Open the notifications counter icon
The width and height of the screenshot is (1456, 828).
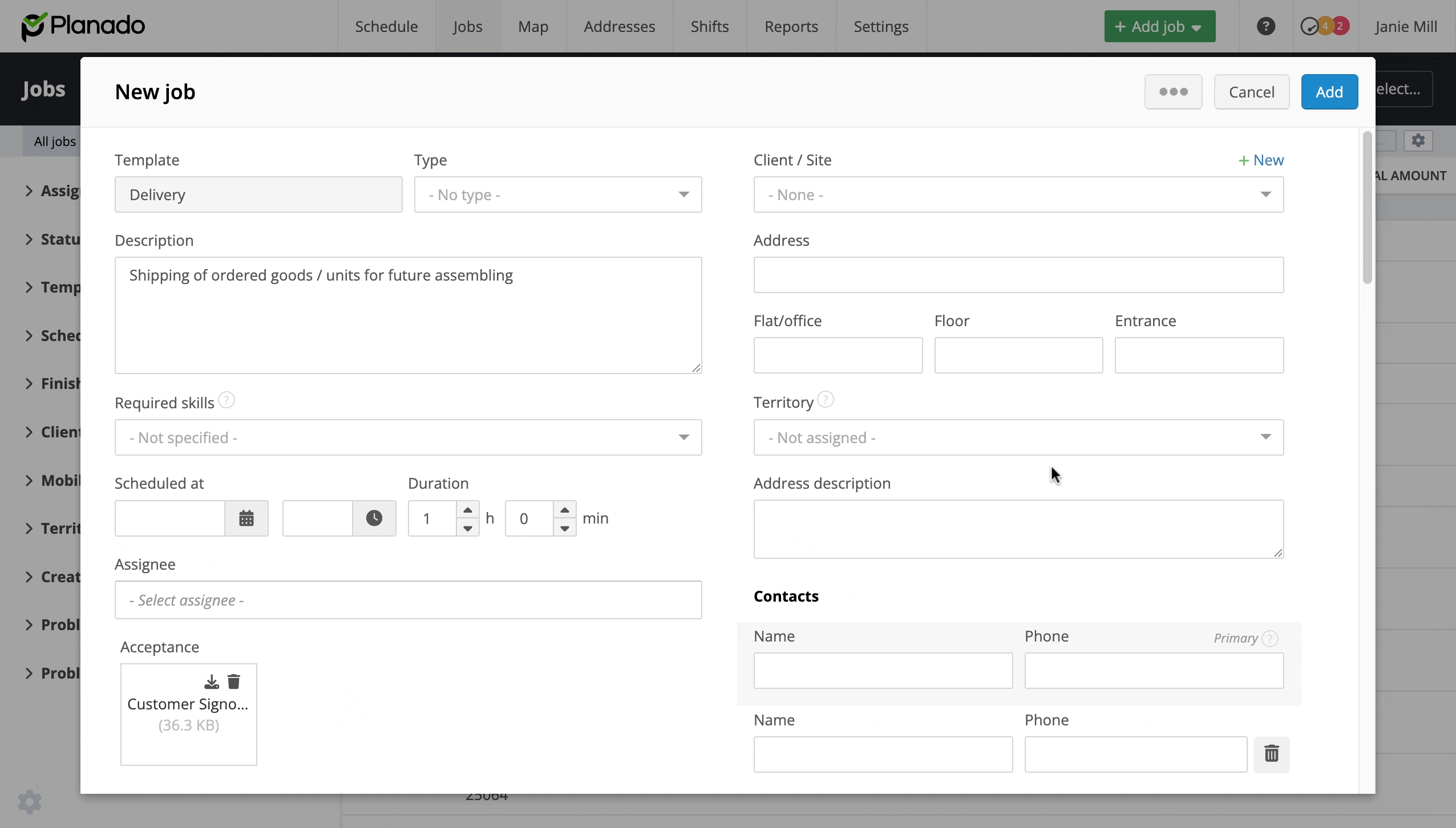(x=1324, y=26)
